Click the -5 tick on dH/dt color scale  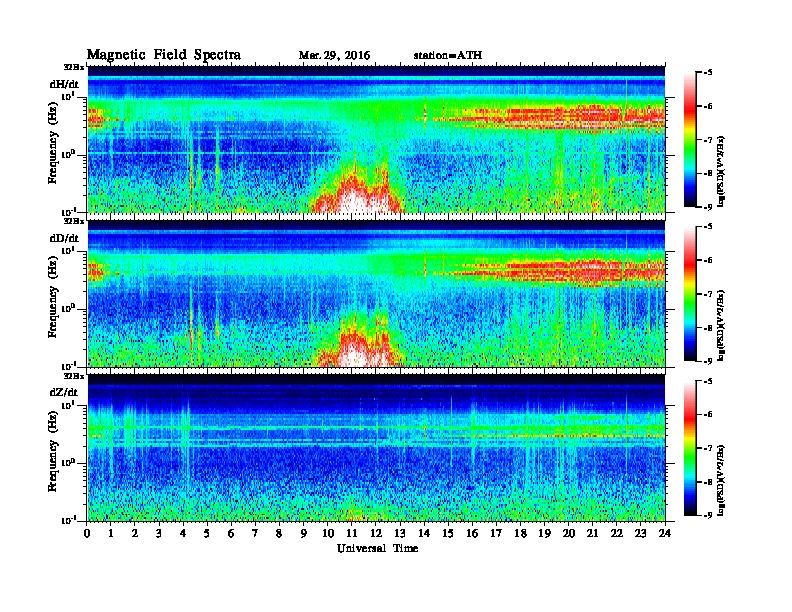(709, 73)
